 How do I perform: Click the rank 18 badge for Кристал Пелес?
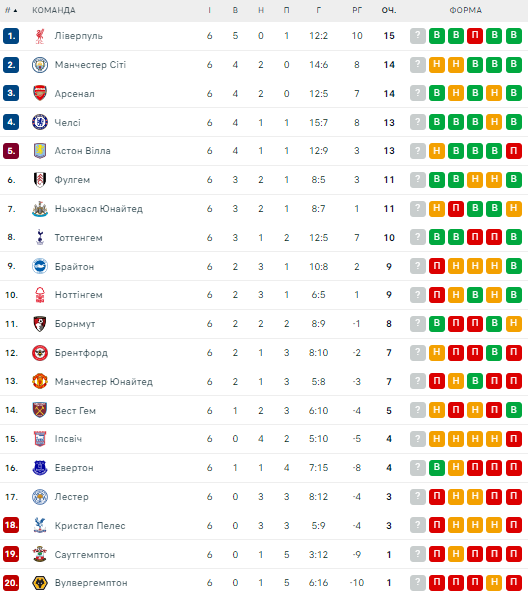pos(11,525)
